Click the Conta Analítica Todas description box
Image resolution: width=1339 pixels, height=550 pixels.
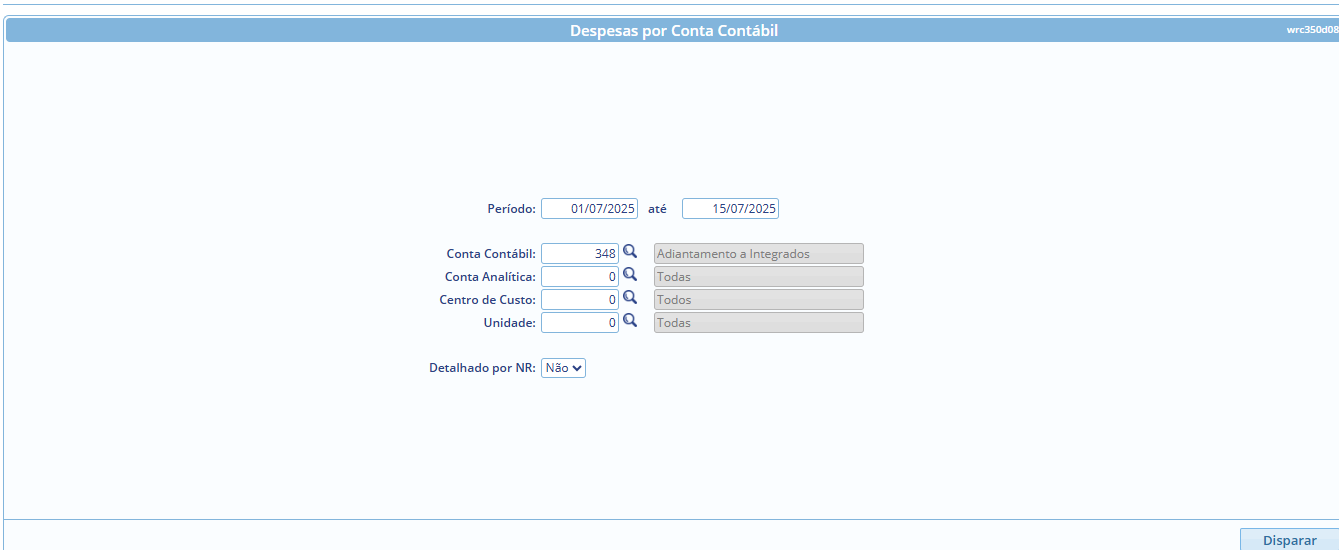(x=758, y=277)
